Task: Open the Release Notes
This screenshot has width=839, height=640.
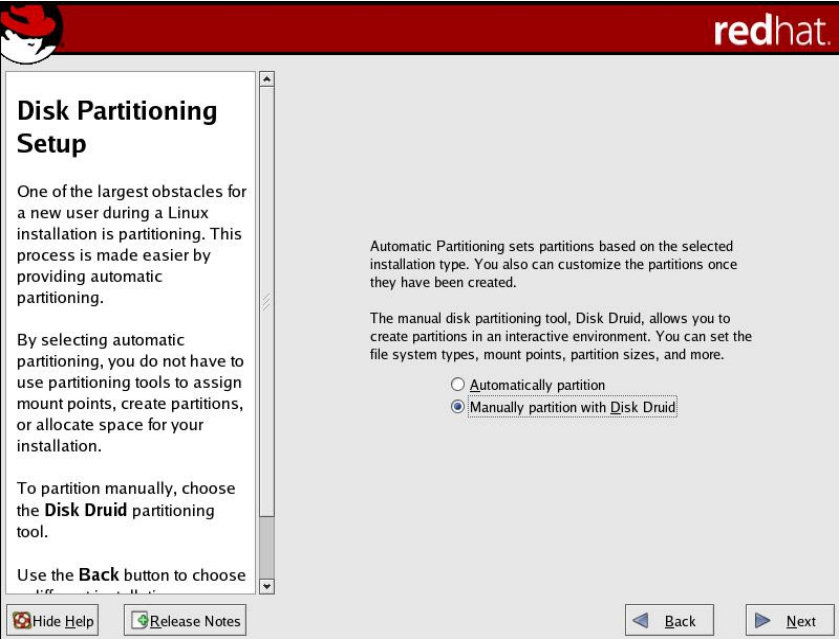Action: tap(185, 621)
